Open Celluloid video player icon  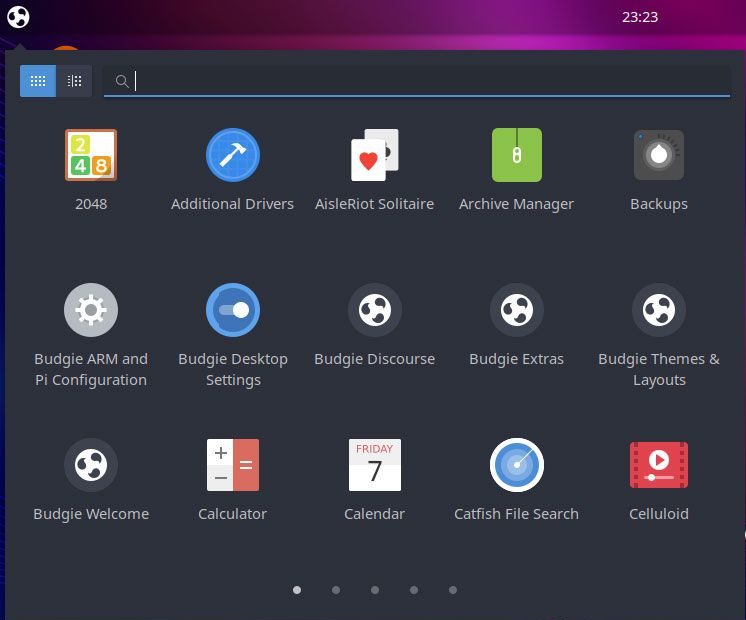(x=658, y=465)
